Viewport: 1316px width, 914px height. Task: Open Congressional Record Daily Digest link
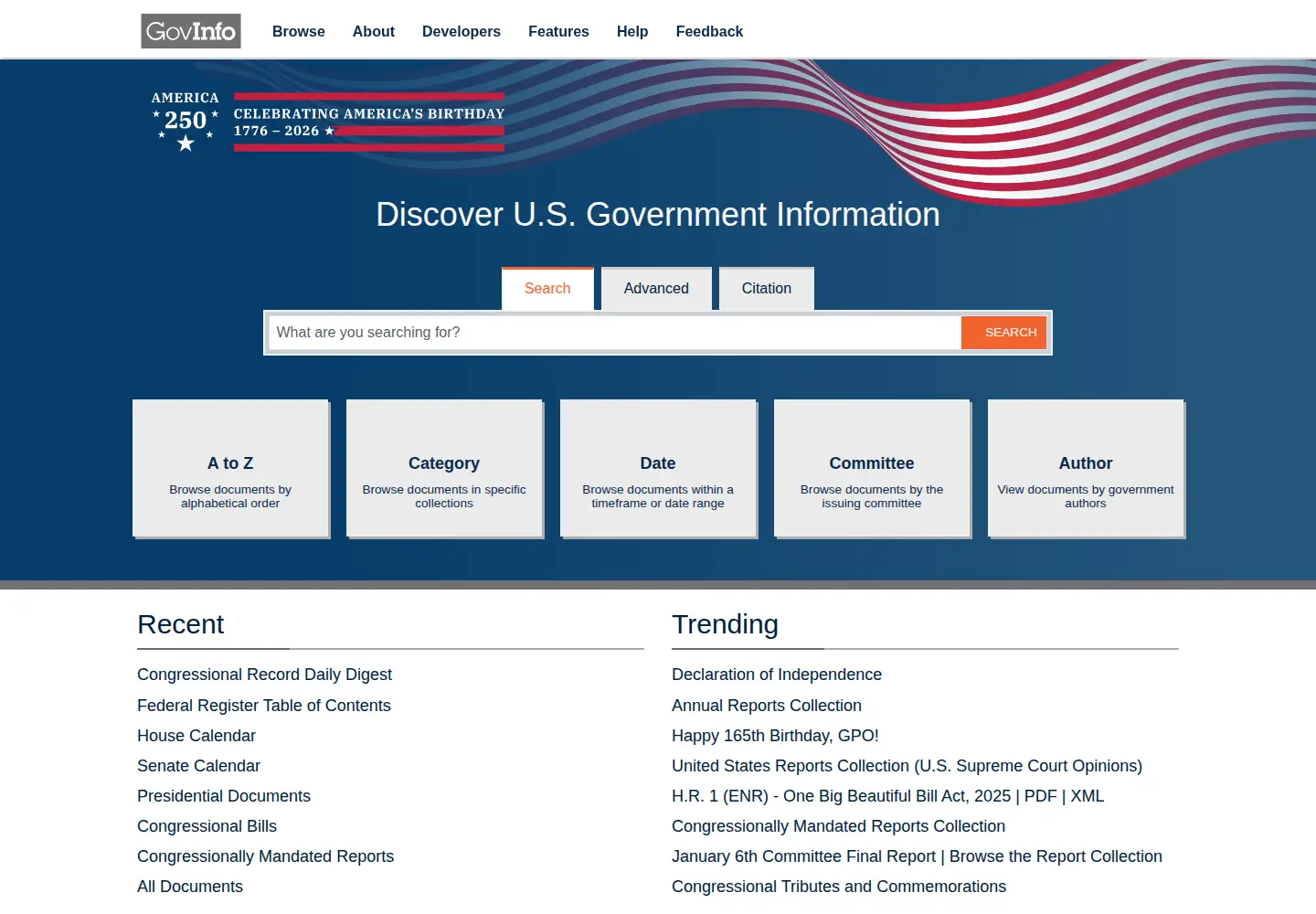[264, 675]
